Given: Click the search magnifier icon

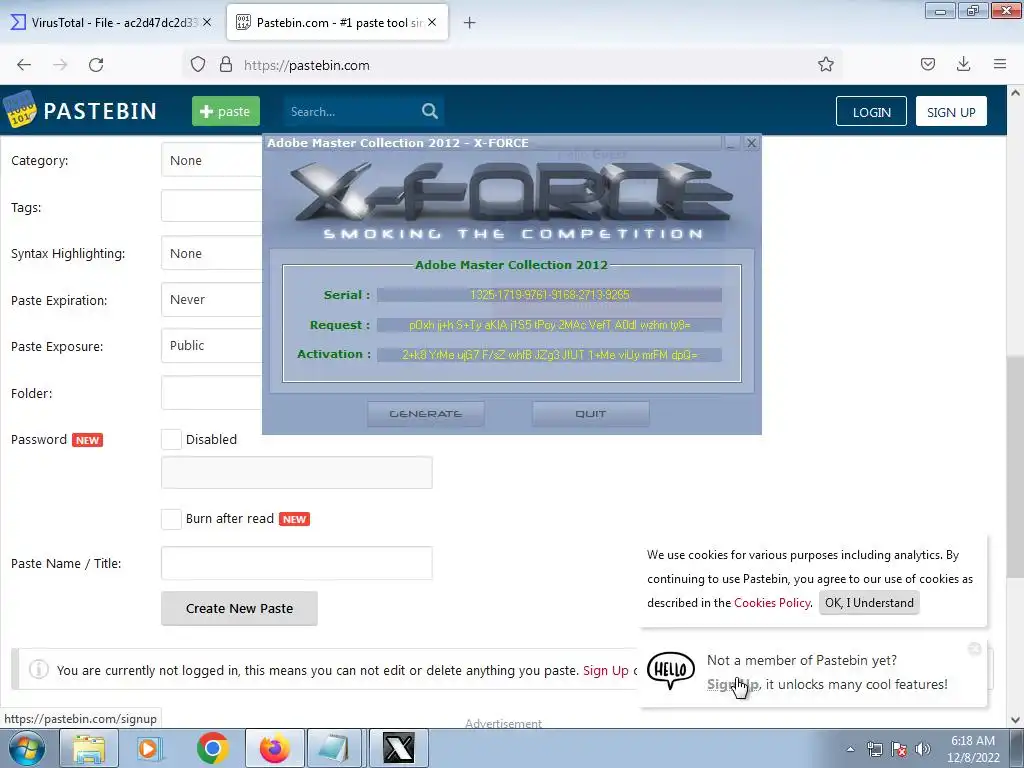Looking at the screenshot, I should [430, 112].
